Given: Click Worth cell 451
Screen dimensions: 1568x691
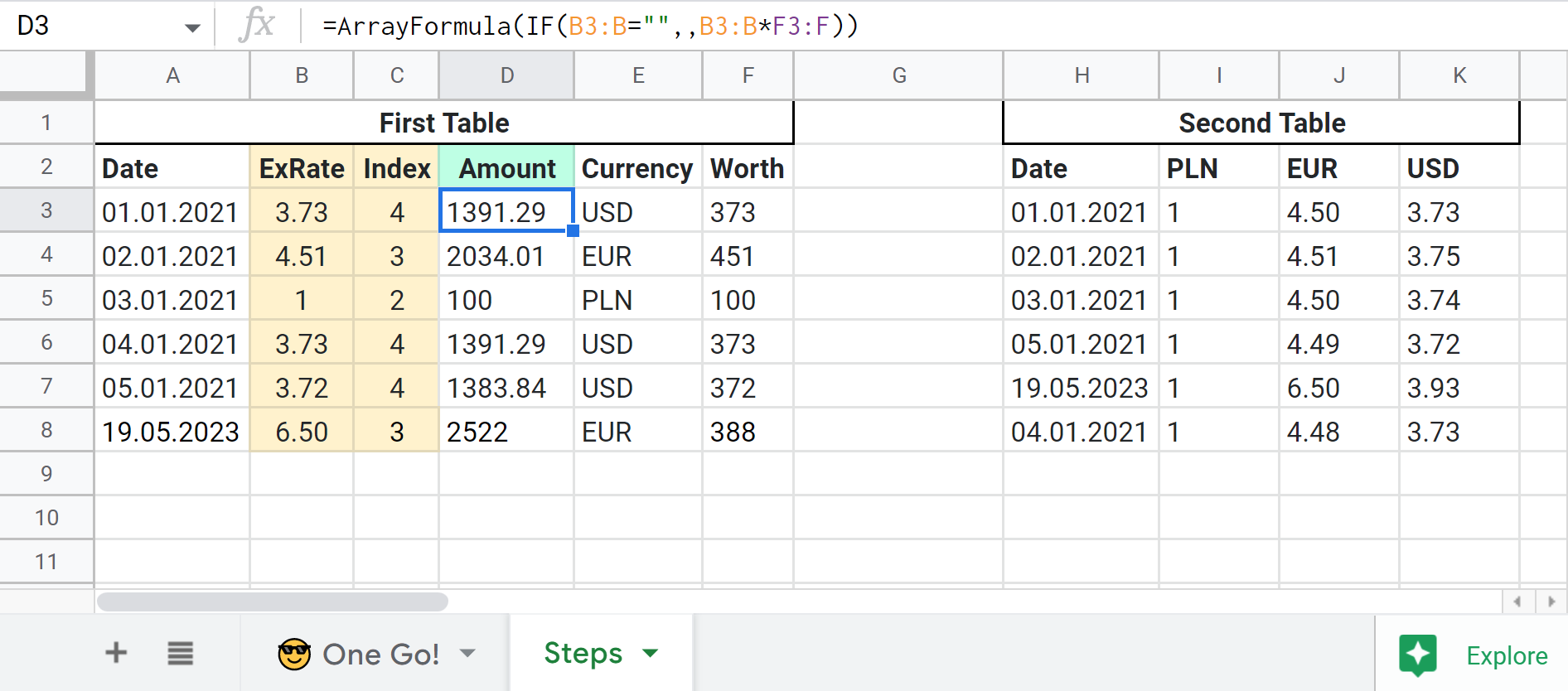Looking at the screenshot, I should pyautogui.click(x=748, y=256).
